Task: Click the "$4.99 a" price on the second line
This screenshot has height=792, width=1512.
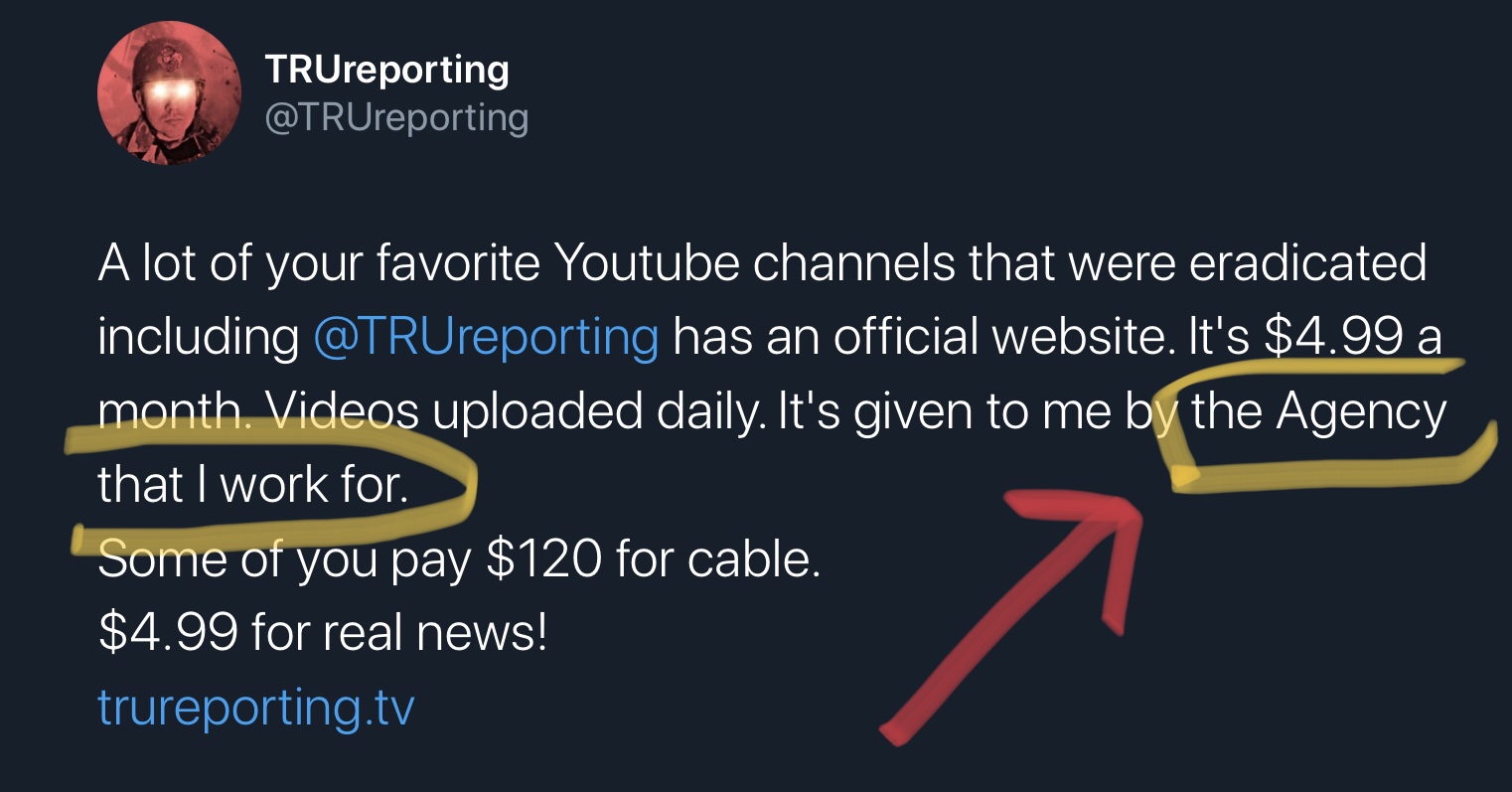Action: [1353, 337]
